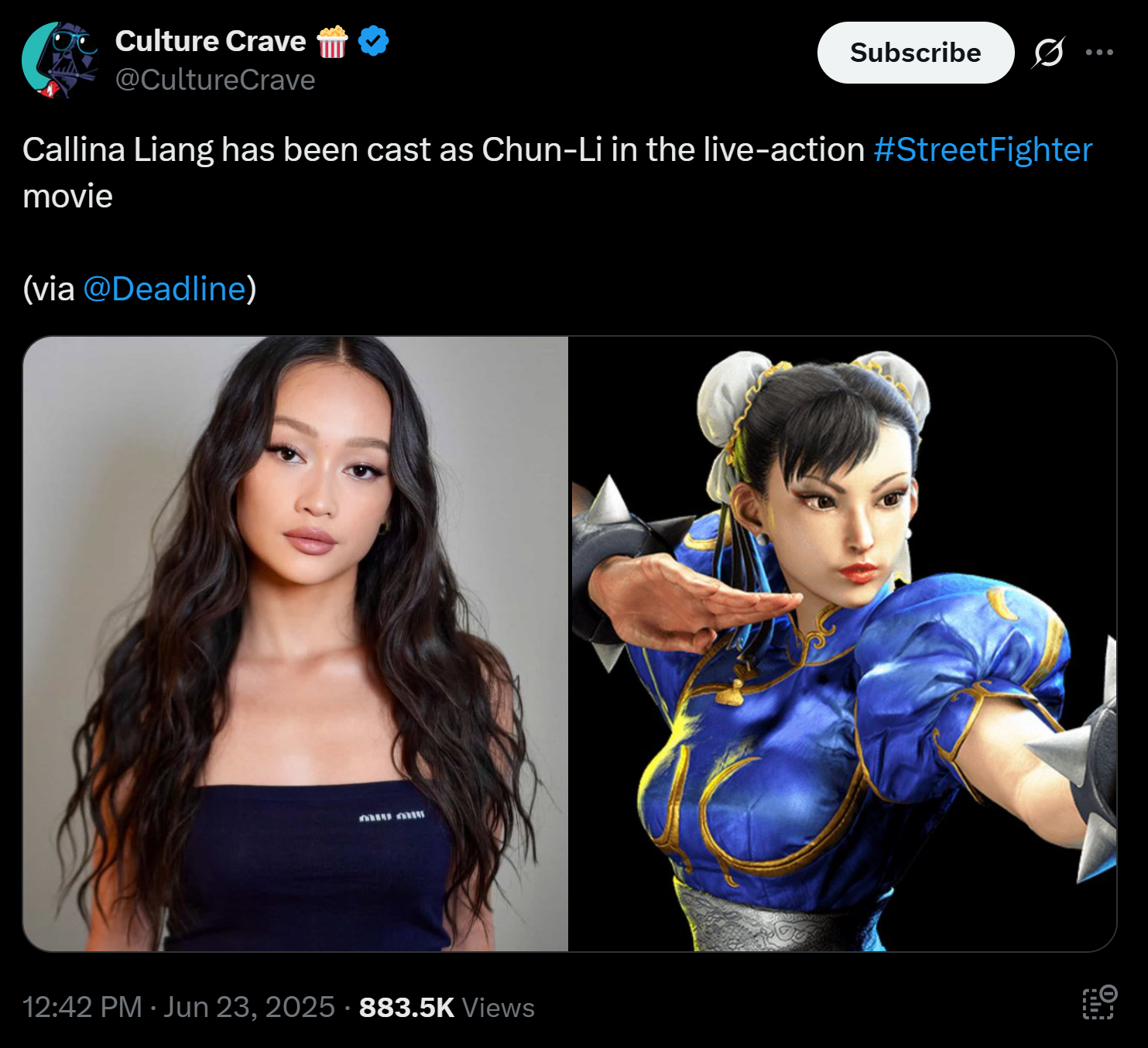The image size is (1148, 1048).
Task: Open the #StreetFighter hashtag
Action: tap(983, 149)
